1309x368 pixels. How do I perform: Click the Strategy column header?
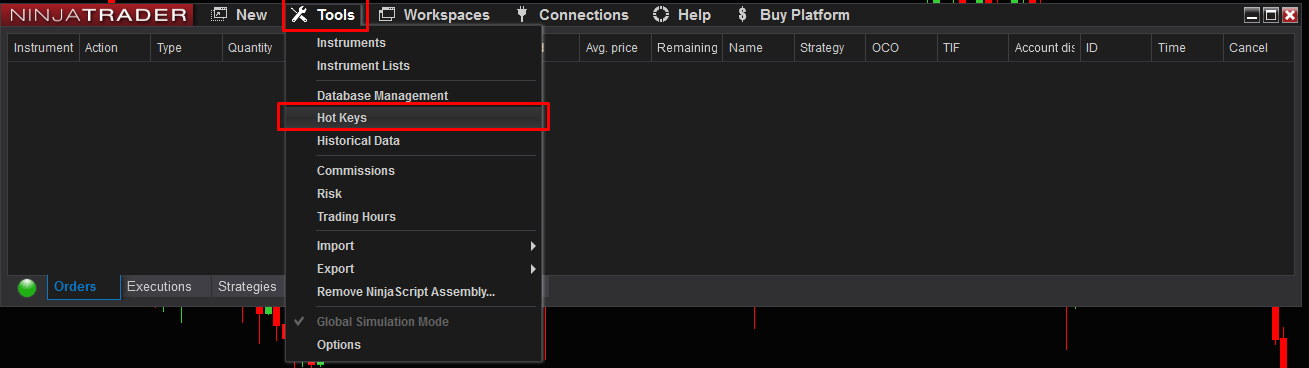click(x=830, y=48)
